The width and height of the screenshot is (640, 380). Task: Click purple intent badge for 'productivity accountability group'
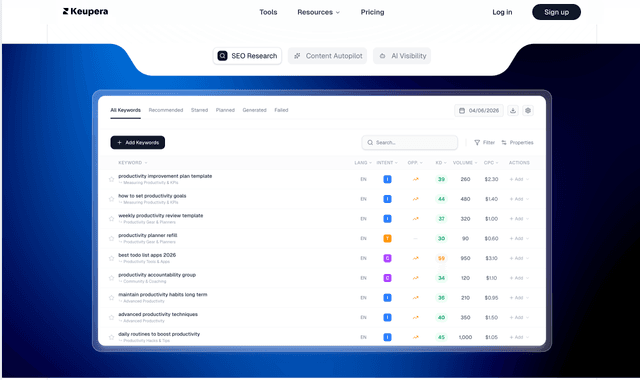[387, 278]
